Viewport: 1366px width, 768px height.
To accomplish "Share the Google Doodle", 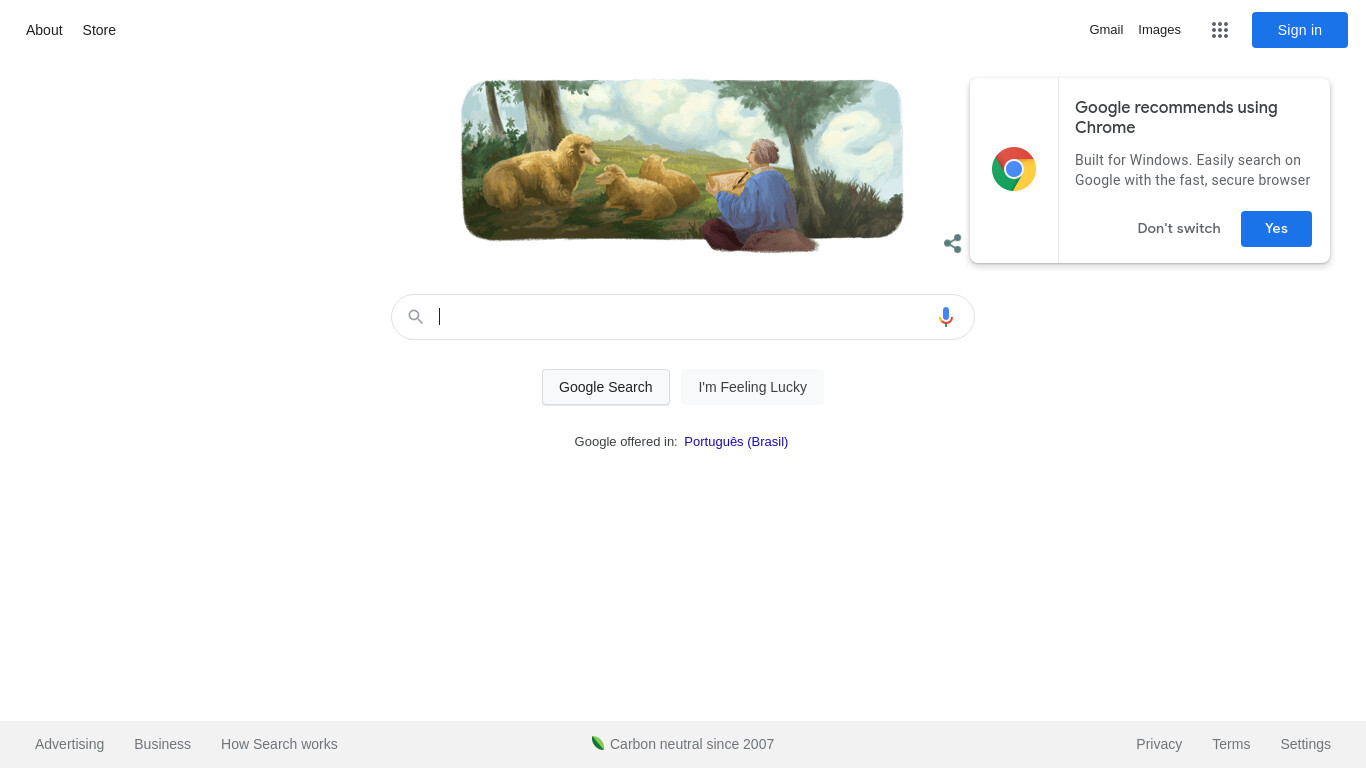I will 953,244.
